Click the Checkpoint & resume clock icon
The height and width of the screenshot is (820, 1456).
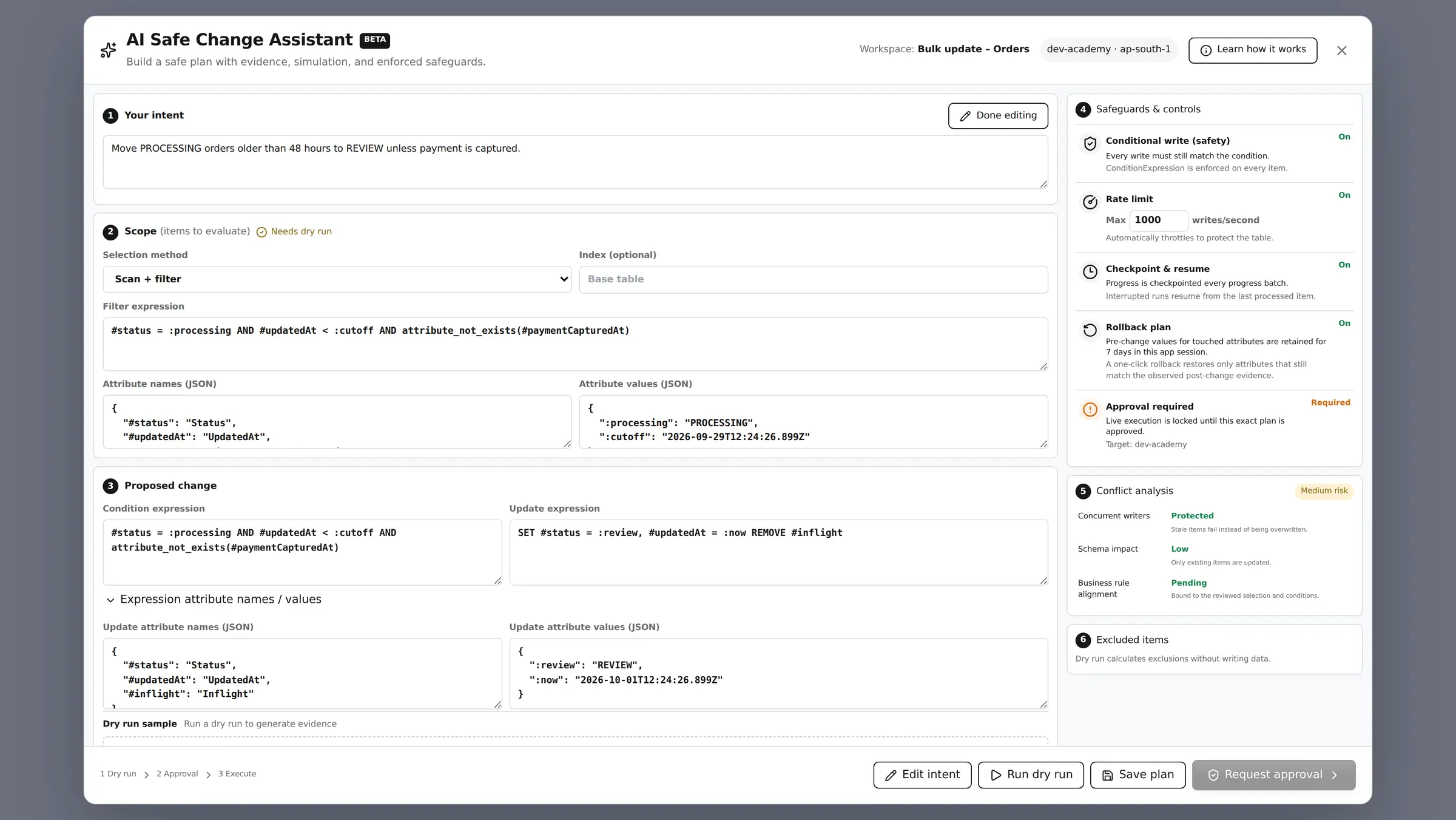tap(1090, 272)
